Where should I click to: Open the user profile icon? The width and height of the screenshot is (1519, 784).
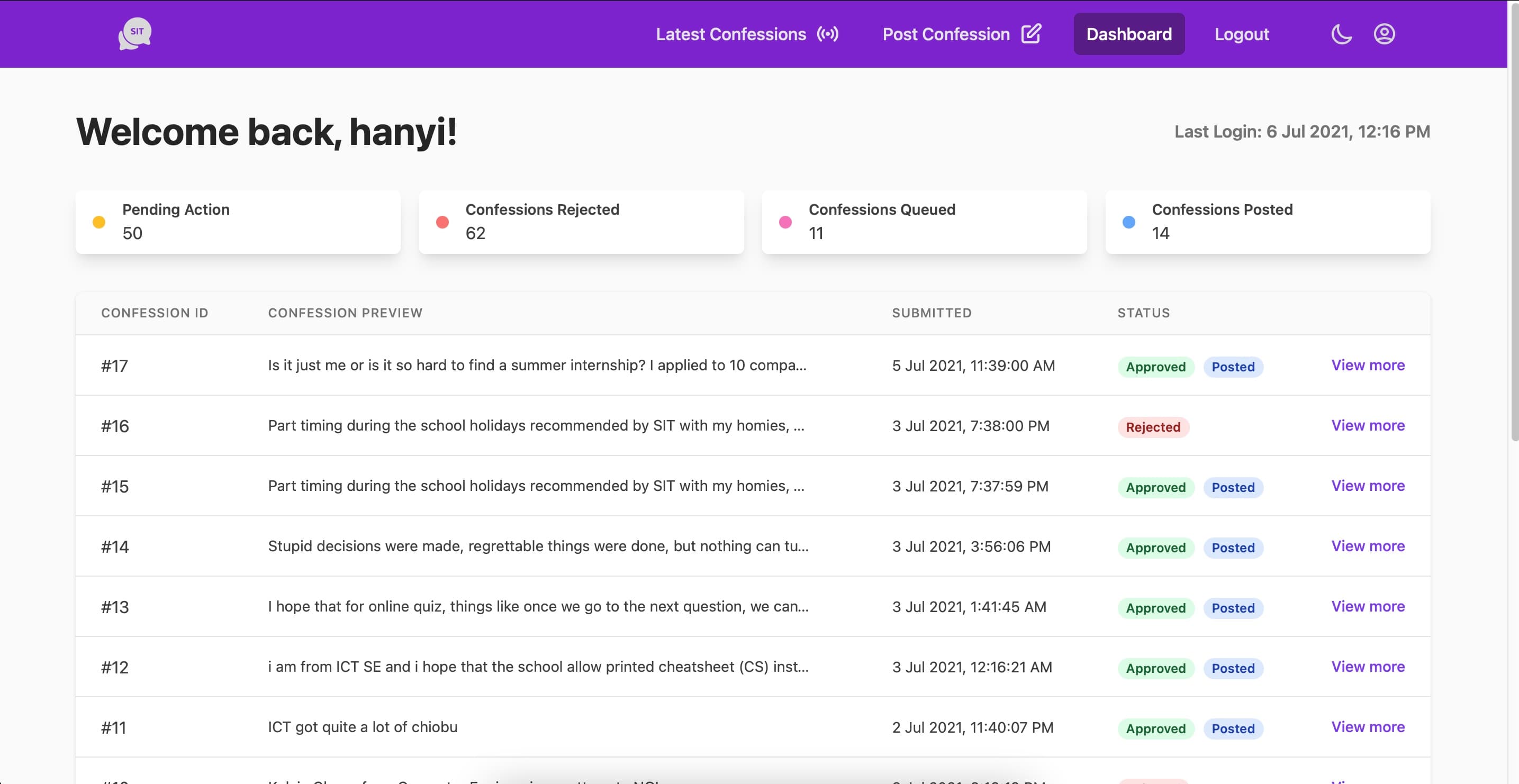point(1384,34)
